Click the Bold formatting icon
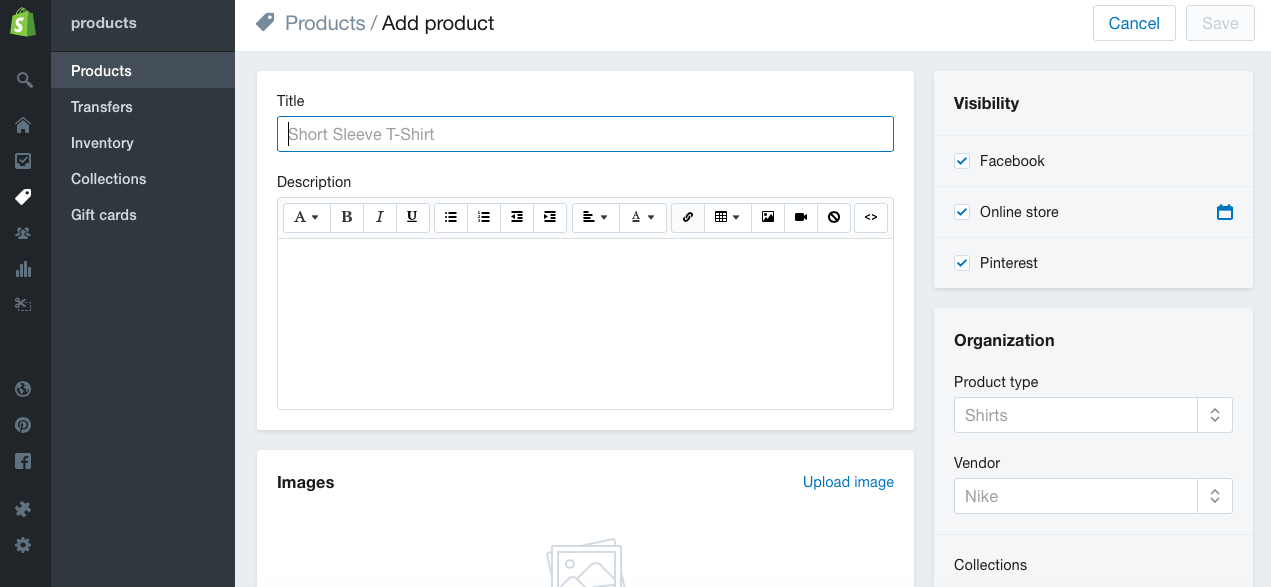 [x=347, y=217]
